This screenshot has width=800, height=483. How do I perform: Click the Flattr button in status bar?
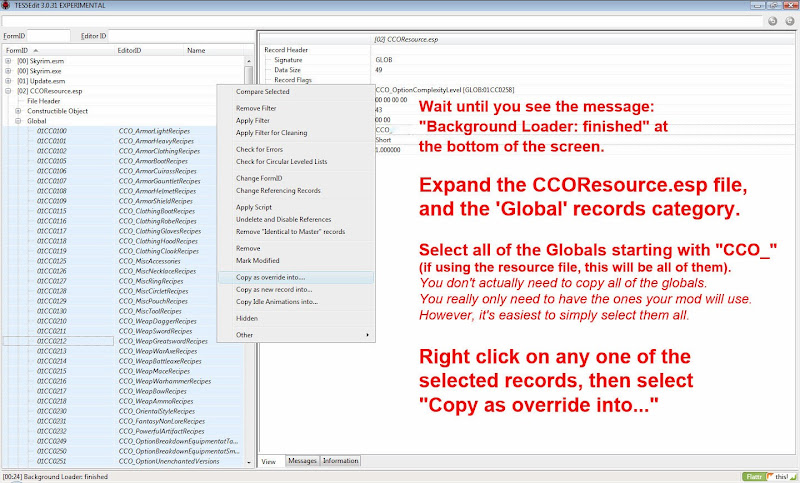click(x=754, y=476)
